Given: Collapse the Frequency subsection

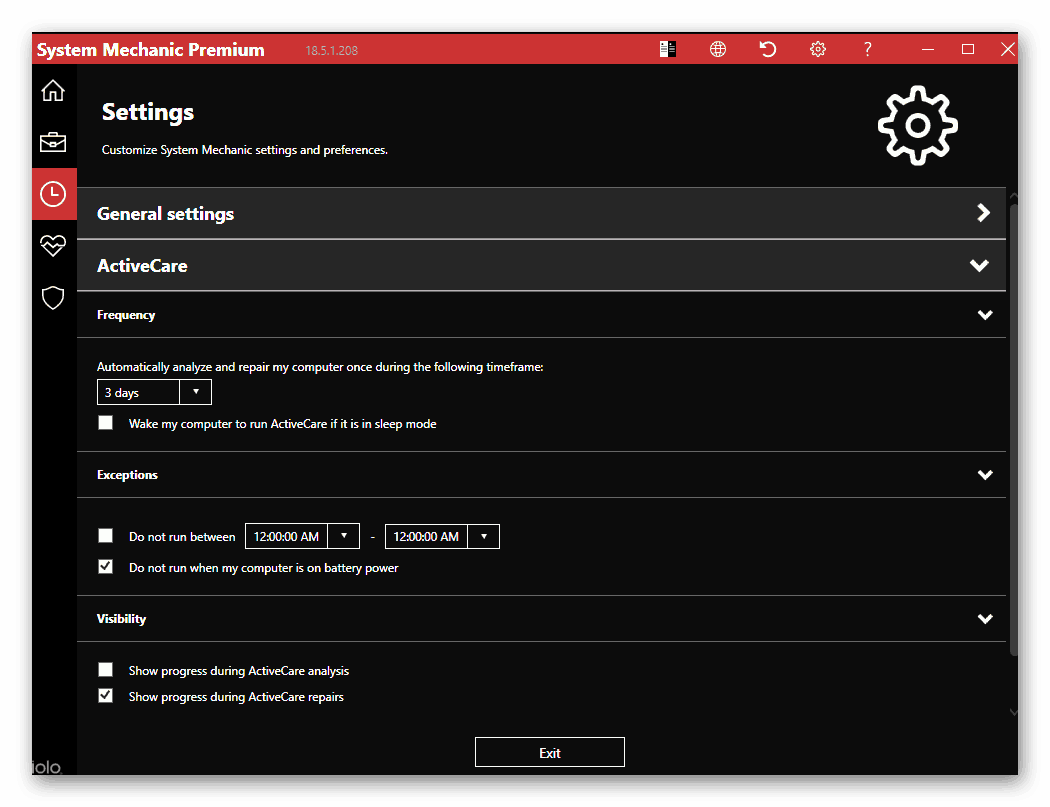Looking at the screenshot, I should [541, 315].
